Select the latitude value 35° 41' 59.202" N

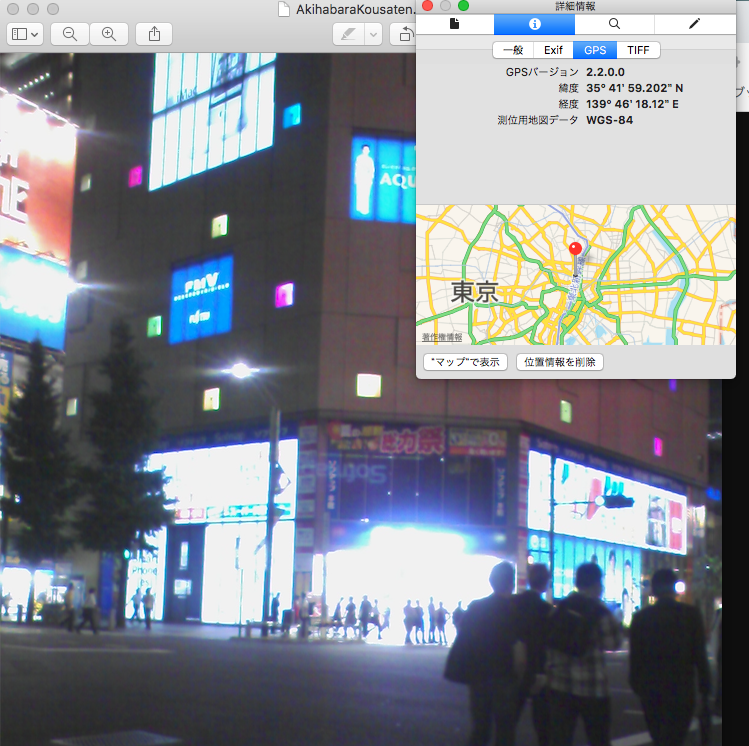[634, 88]
